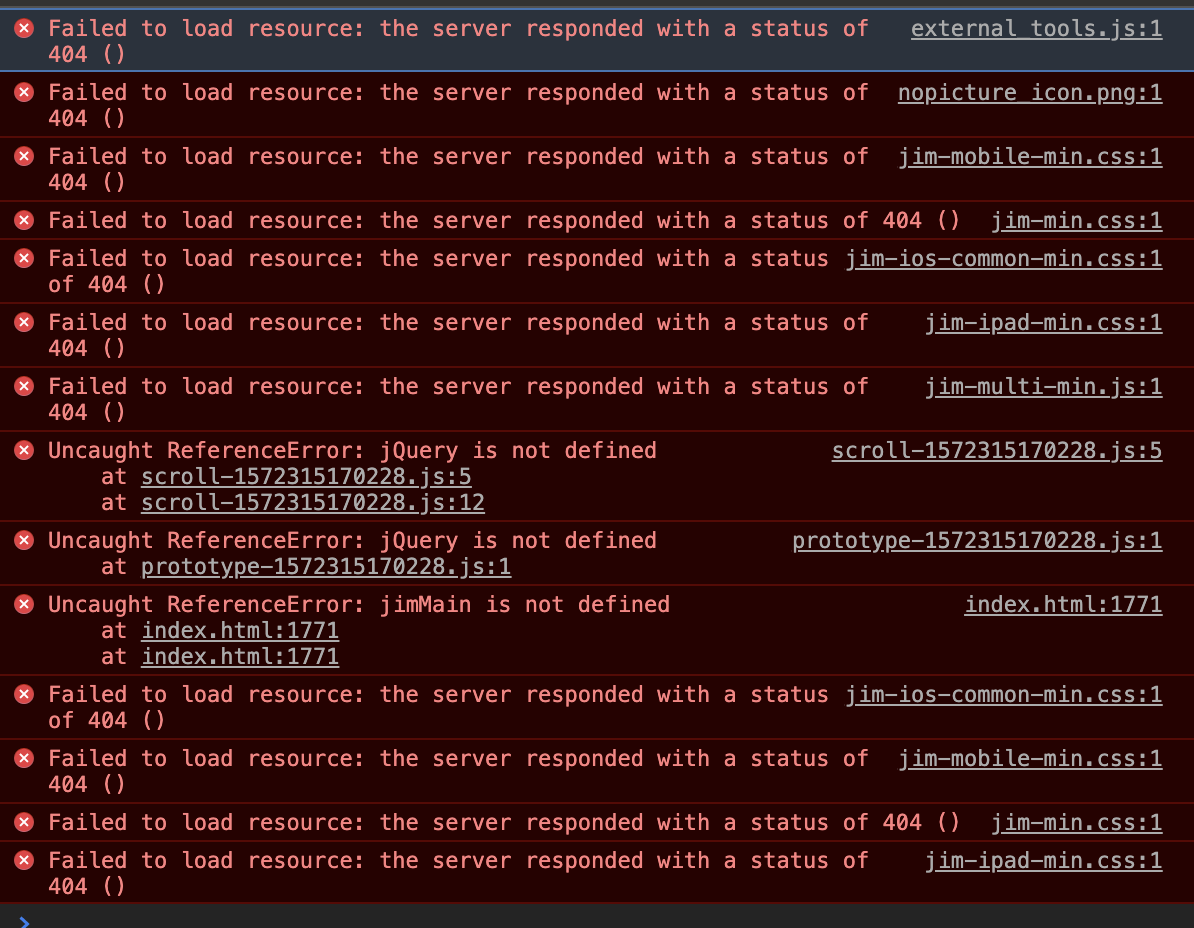Image resolution: width=1194 pixels, height=928 pixels.
Task: Open the nopicture_icon.png:1 source link
Action: [1029, 93]
